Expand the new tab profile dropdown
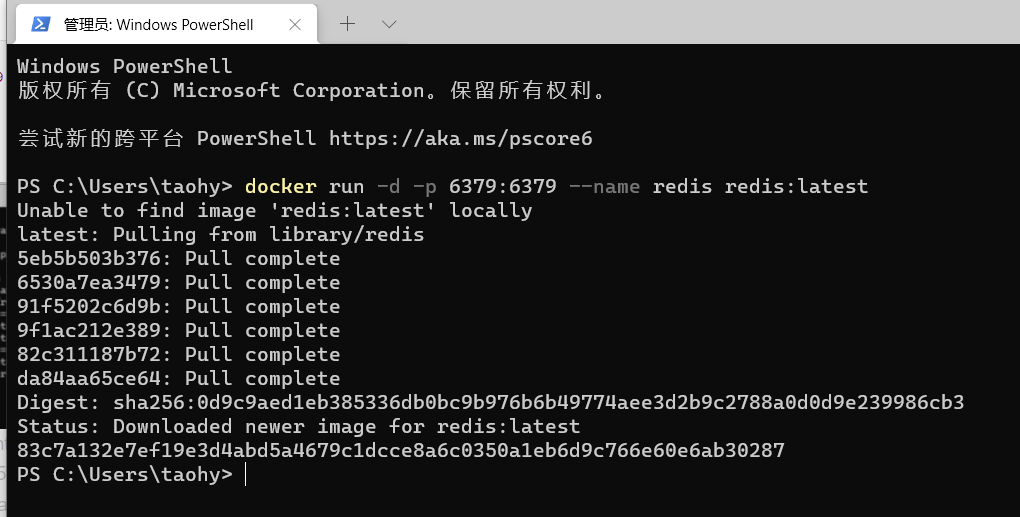This screenshot has width=1020, height=517. pyautogui.click(x=389, y=25)
